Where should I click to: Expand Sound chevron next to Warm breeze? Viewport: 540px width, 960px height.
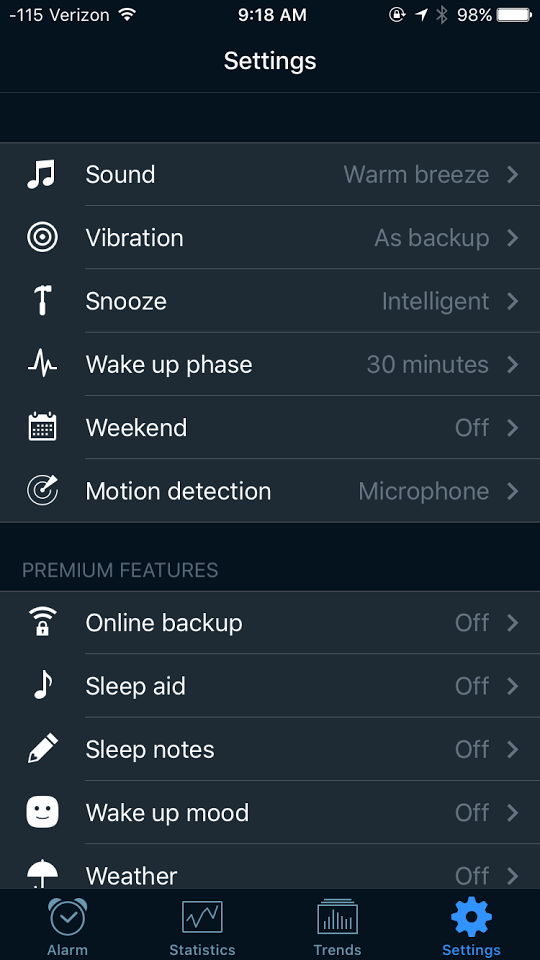coord(513,174)
